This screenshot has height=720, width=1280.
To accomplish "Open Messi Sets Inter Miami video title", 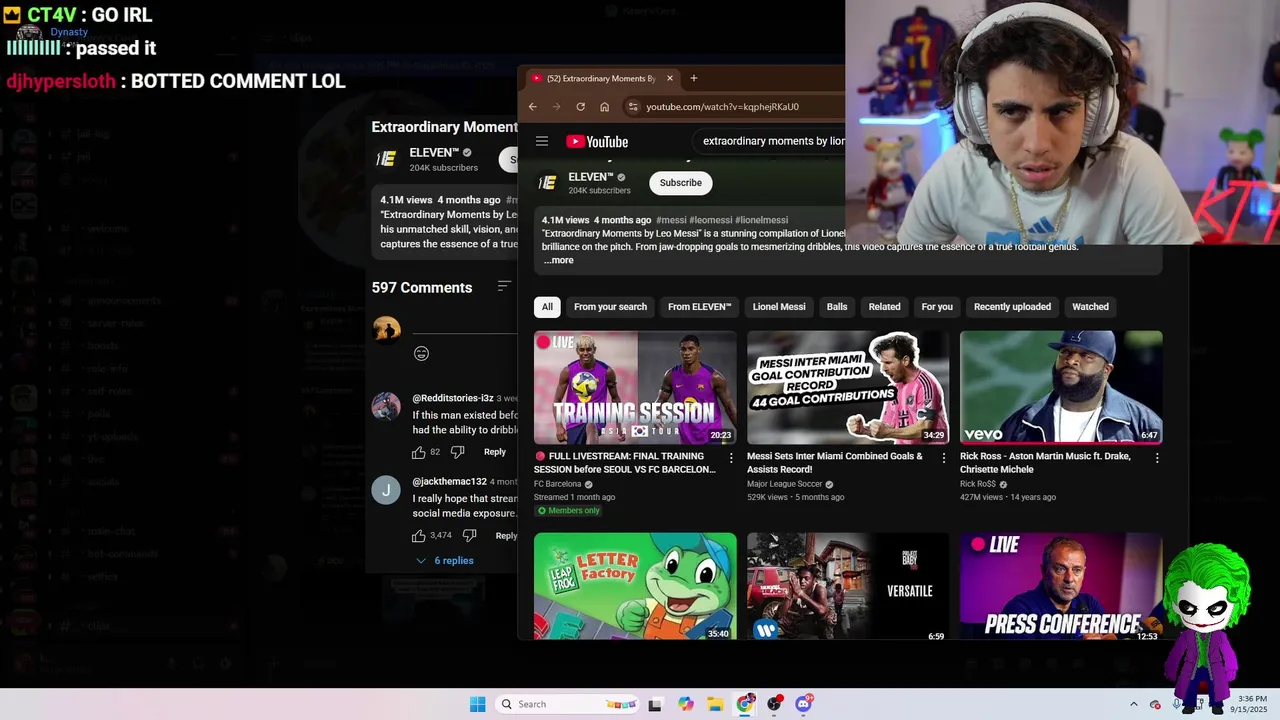I will [x=835, y=462].
